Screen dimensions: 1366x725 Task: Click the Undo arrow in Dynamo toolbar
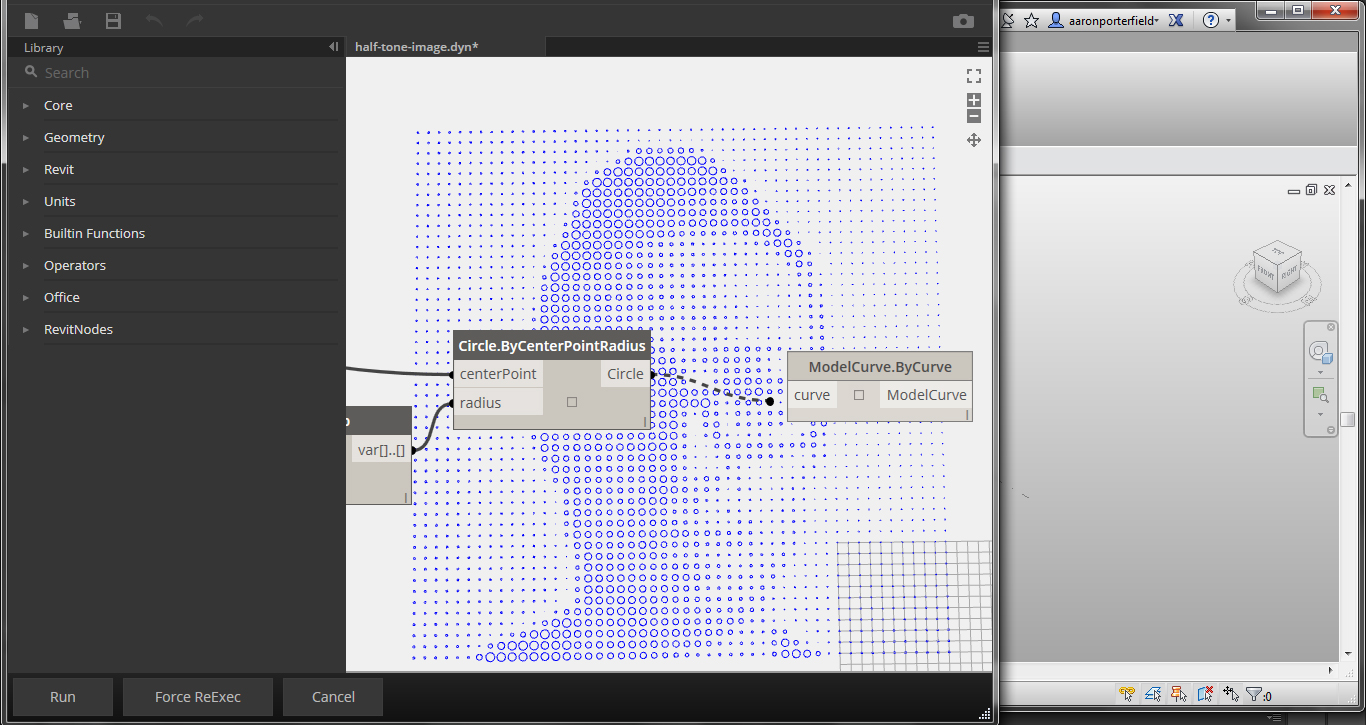pos(154,21)
